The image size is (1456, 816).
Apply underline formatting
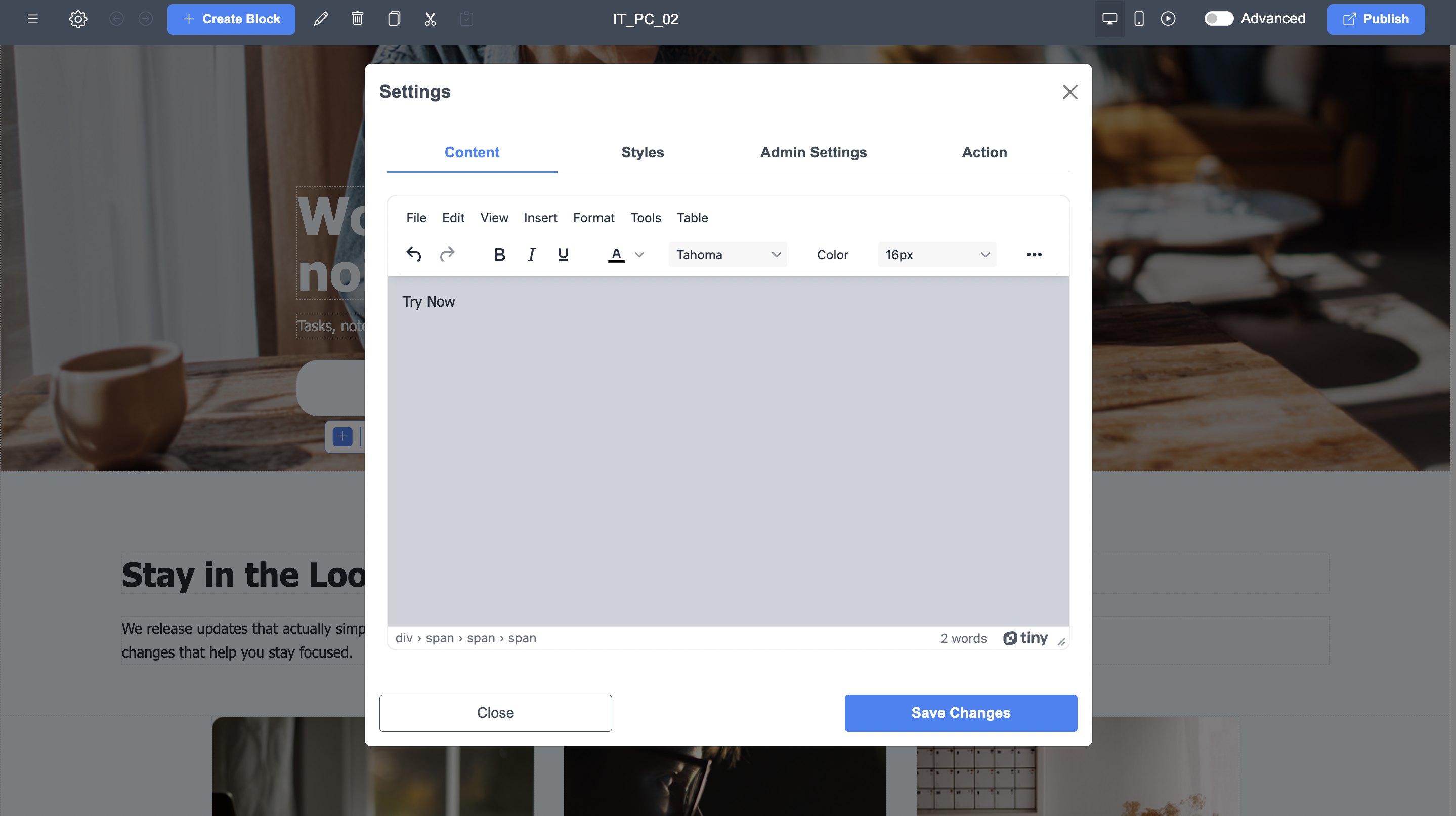pyautogui.click(x=563, y=255)
